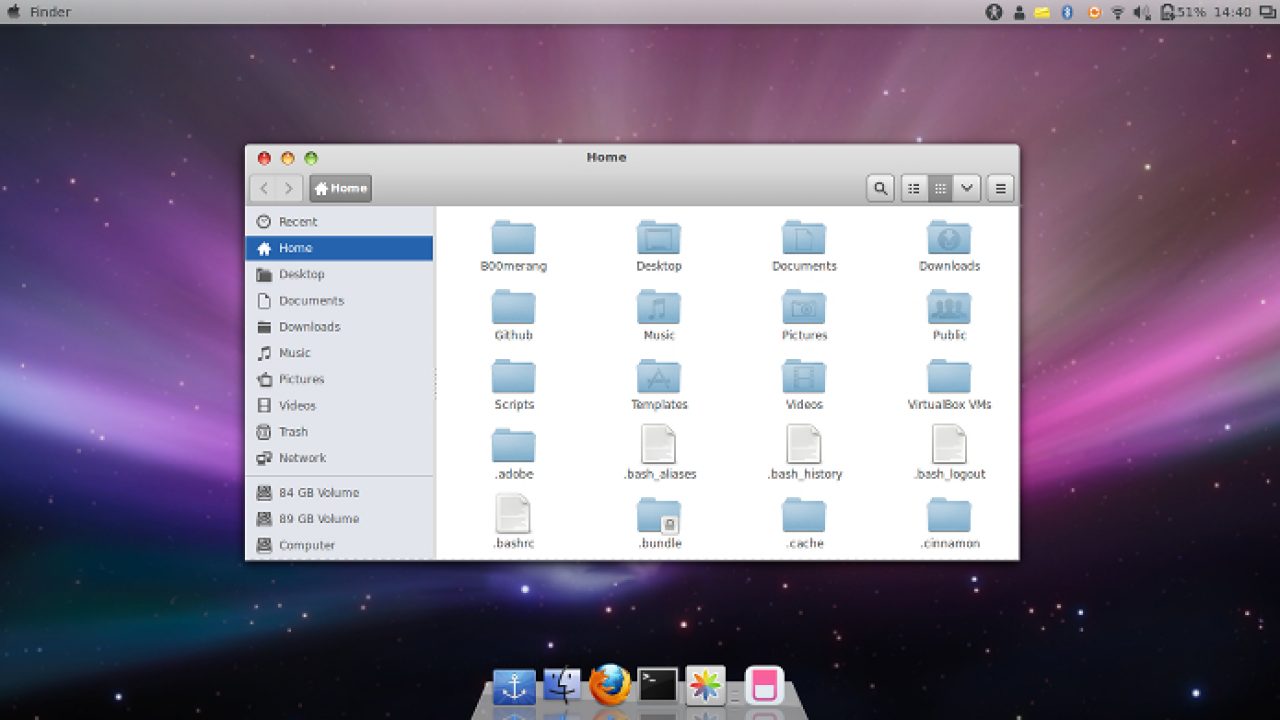
Task: Select the Downloads folder in file area
Action: (949, 246)
